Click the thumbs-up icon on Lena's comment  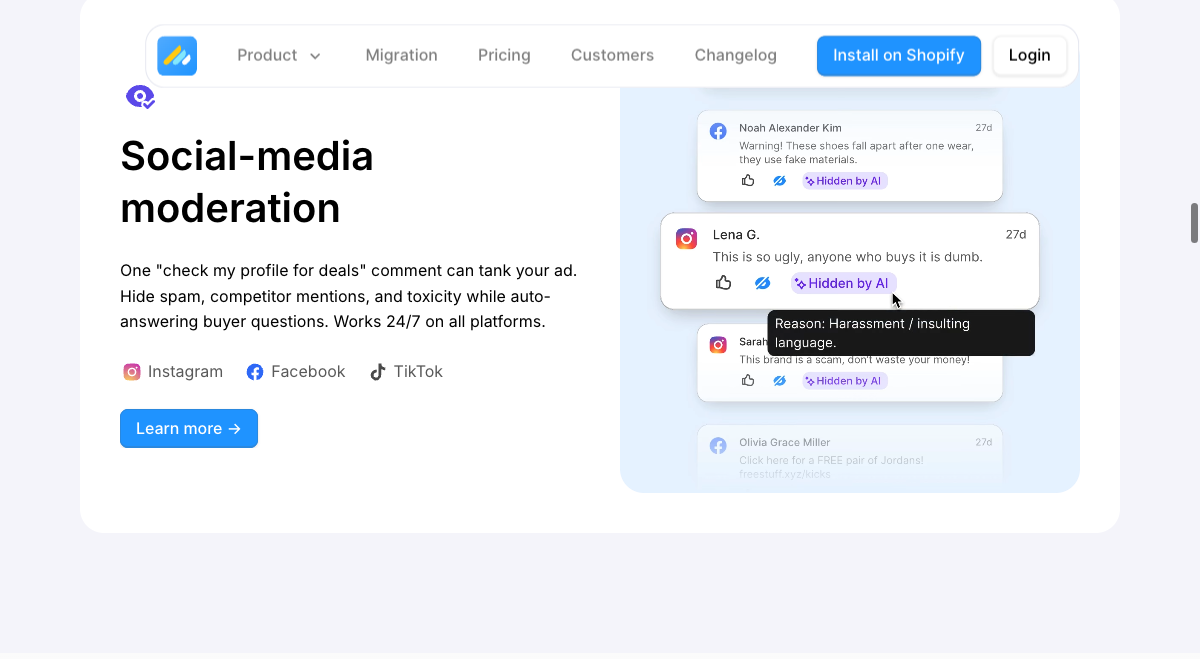tap(723, 282)
